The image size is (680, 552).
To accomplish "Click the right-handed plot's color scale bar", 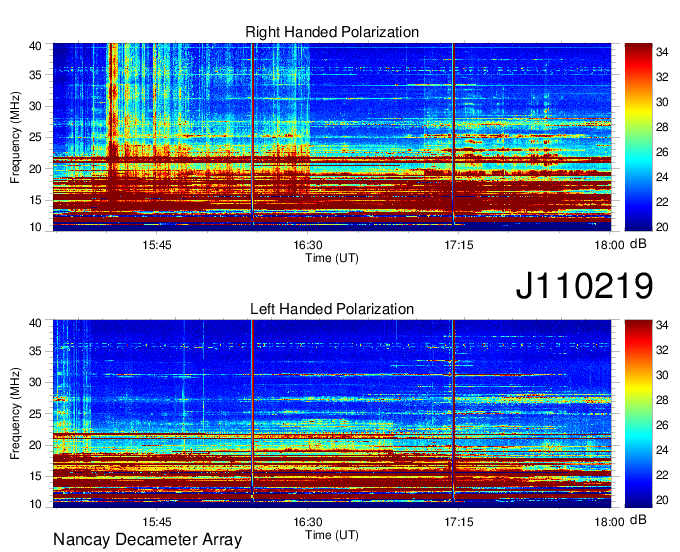I will 638,137.
